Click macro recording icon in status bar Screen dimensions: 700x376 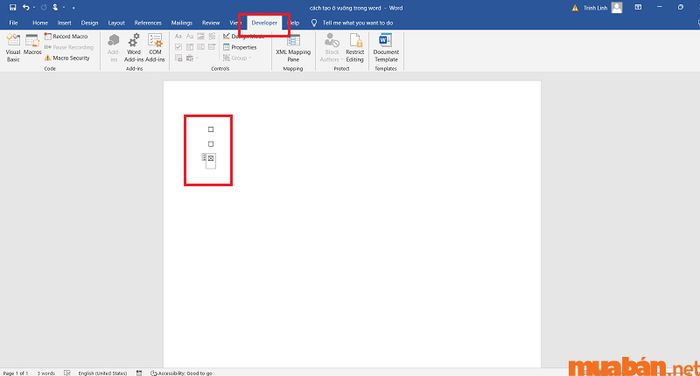click(x=139, y=373)
